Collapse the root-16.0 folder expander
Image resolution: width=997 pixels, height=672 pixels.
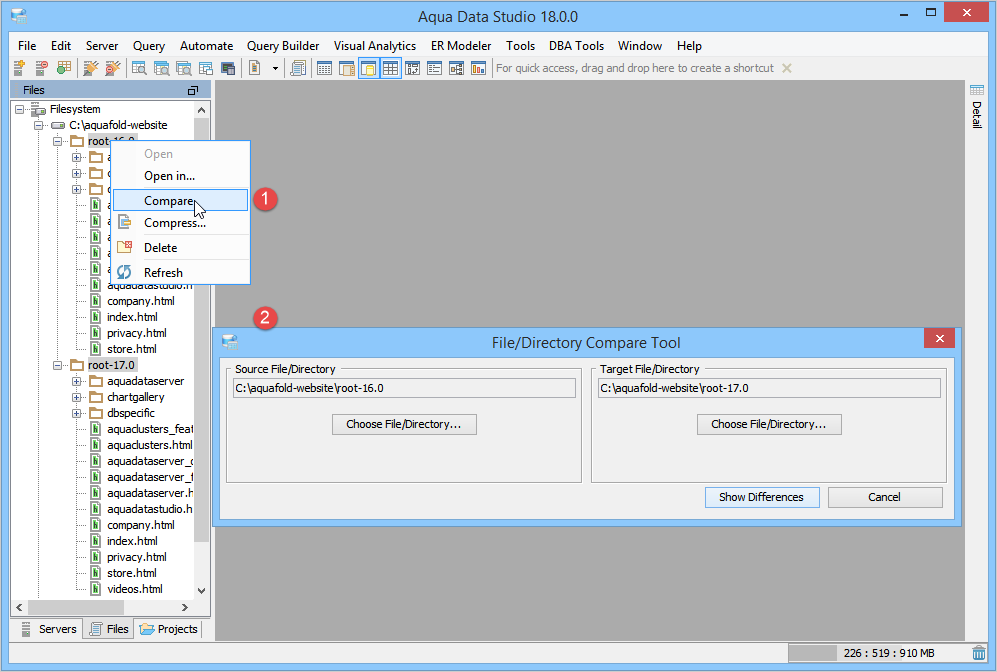[x=57, y=141]
